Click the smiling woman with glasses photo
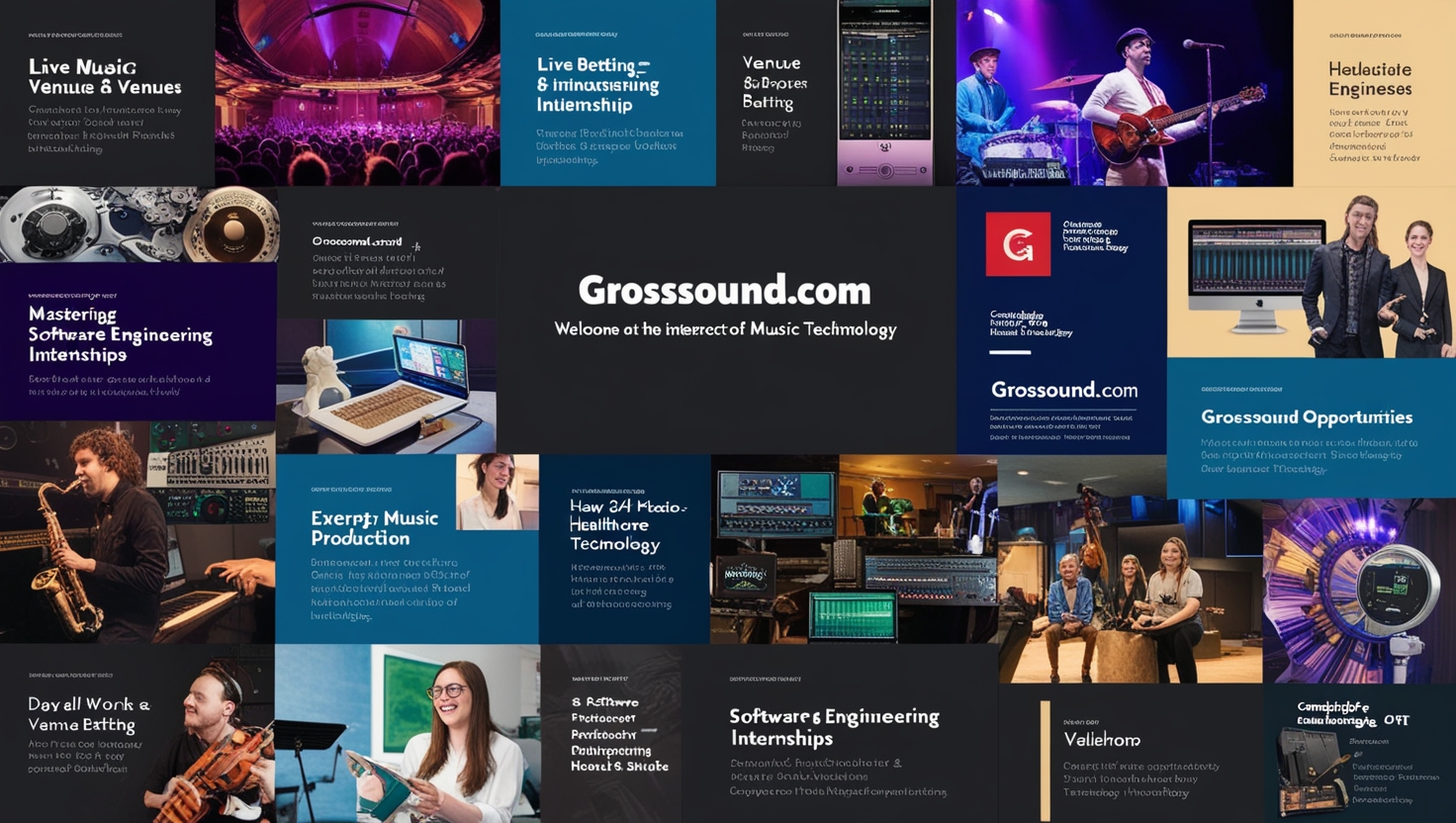The height and width of the screenshot is (823, 1456). pyautogui.click(x=408, y=734)
